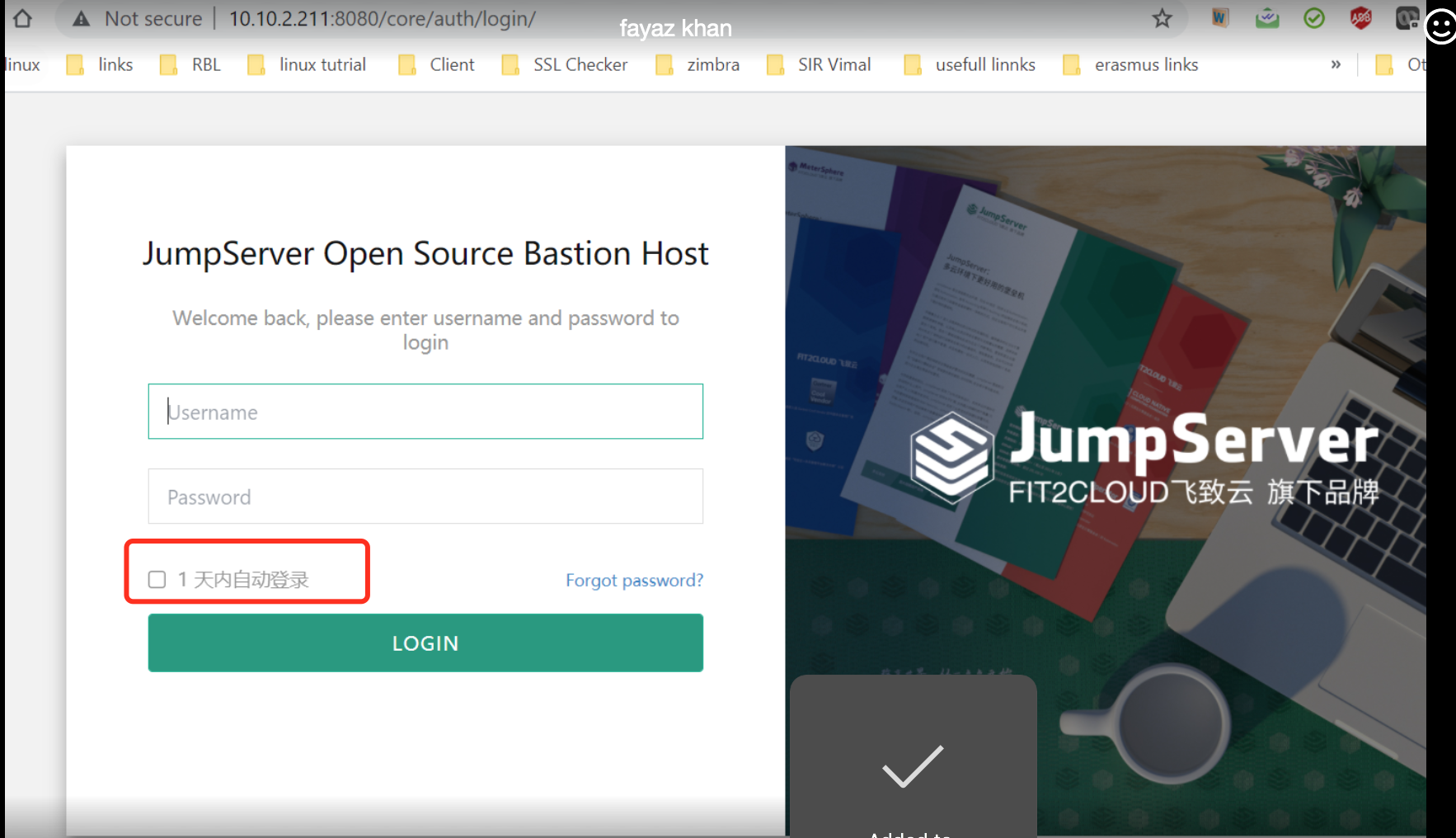Click the JumpServer Open Source Bastion Host heading

425,253
